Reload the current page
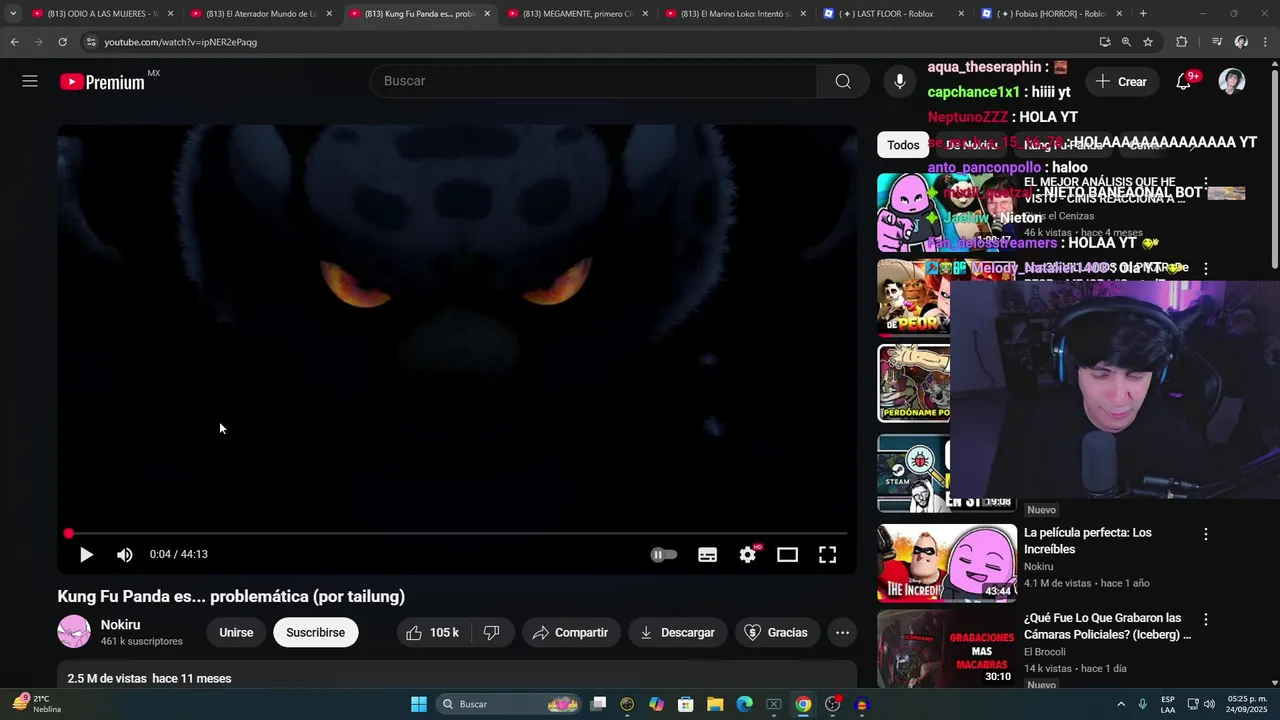Image resolution: width=1280 pixels, height=720 pixels. click(x=62, y=42)
